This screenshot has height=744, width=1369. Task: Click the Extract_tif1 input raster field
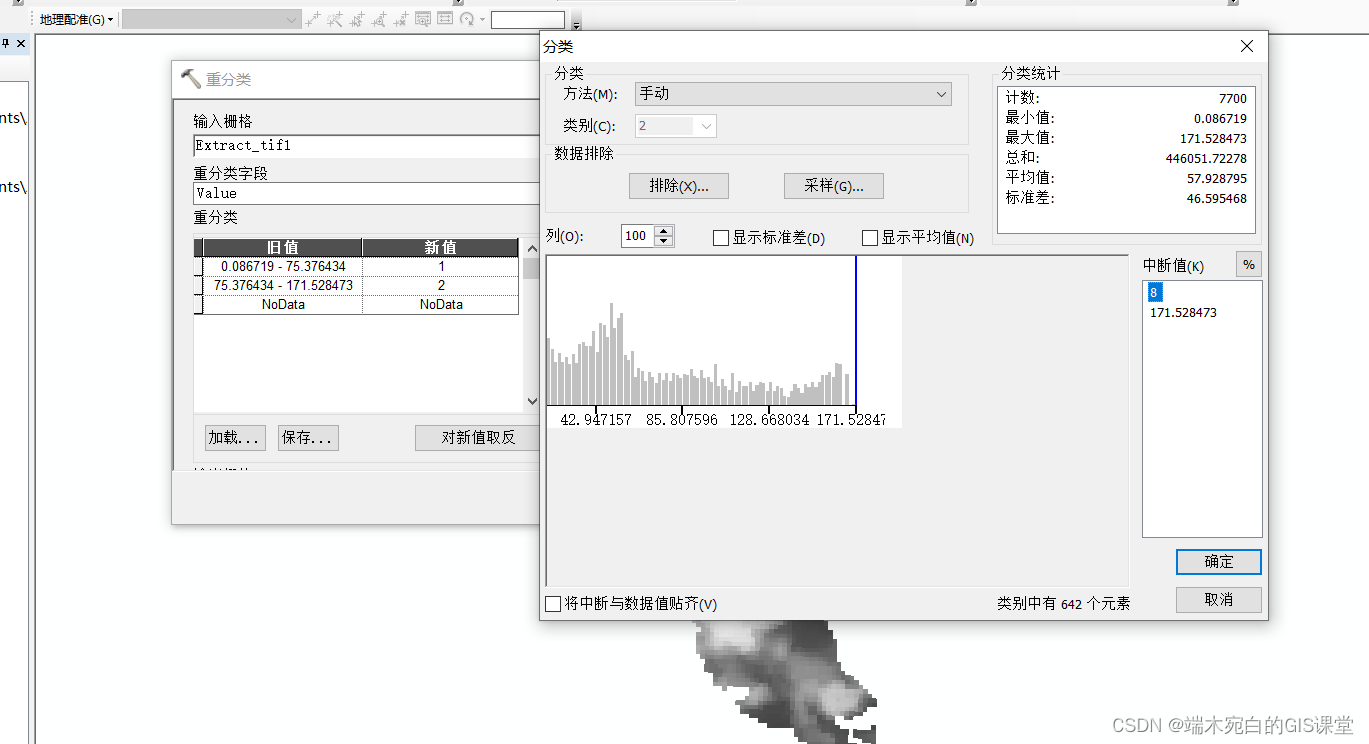pyautogui.click(x=366, y=146)
